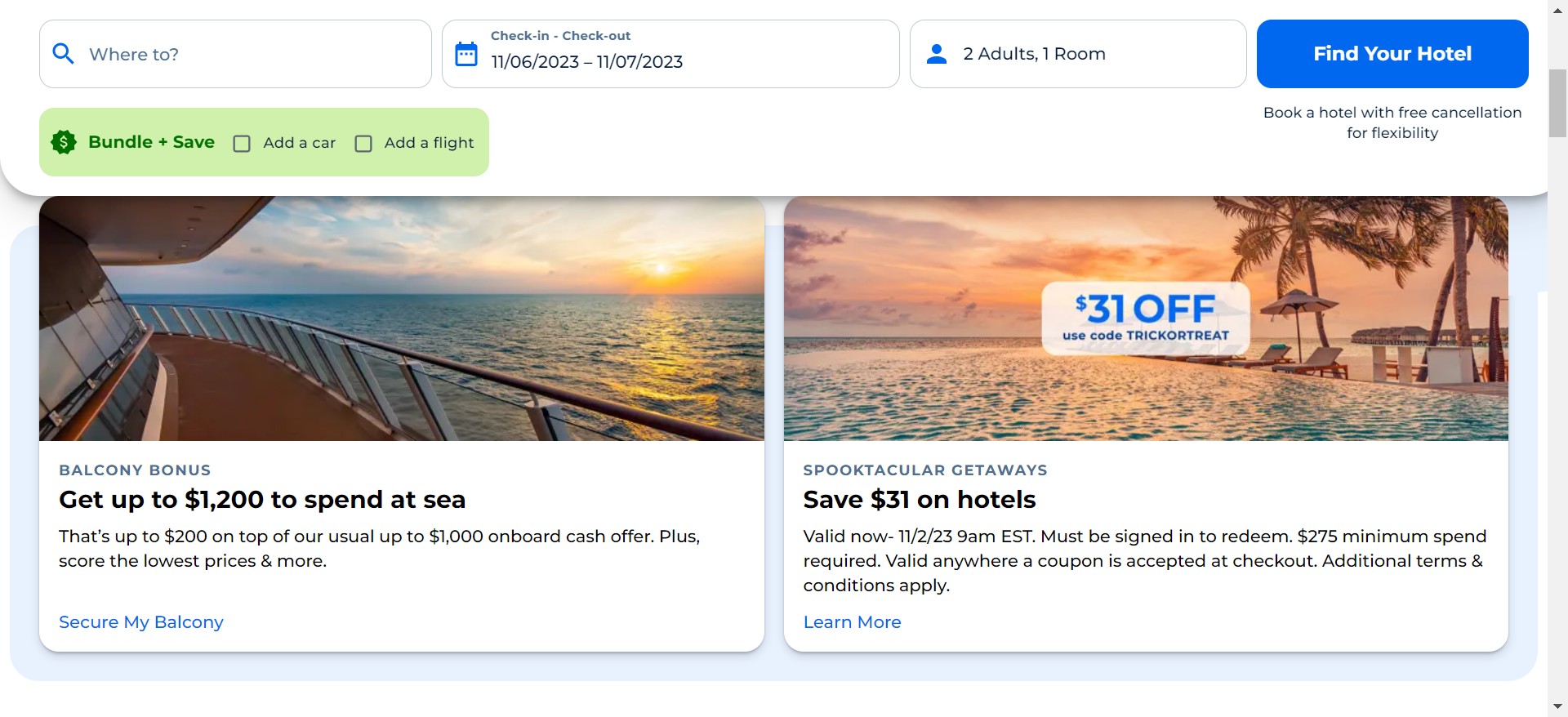Viewport: 1568px width, 717px height.
Task: Check the Add a flight option
Action: click(x=363, y=144)
